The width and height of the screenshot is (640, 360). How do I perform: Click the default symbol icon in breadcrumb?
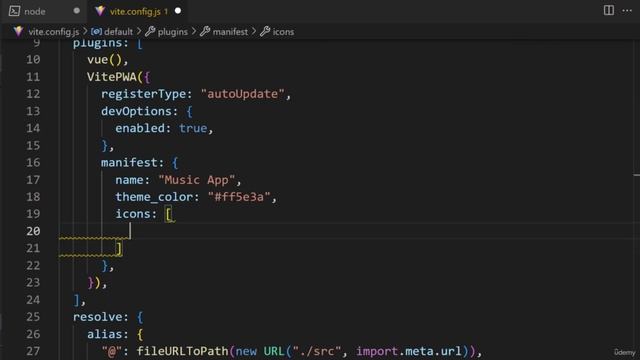click(x=96, y=31)
